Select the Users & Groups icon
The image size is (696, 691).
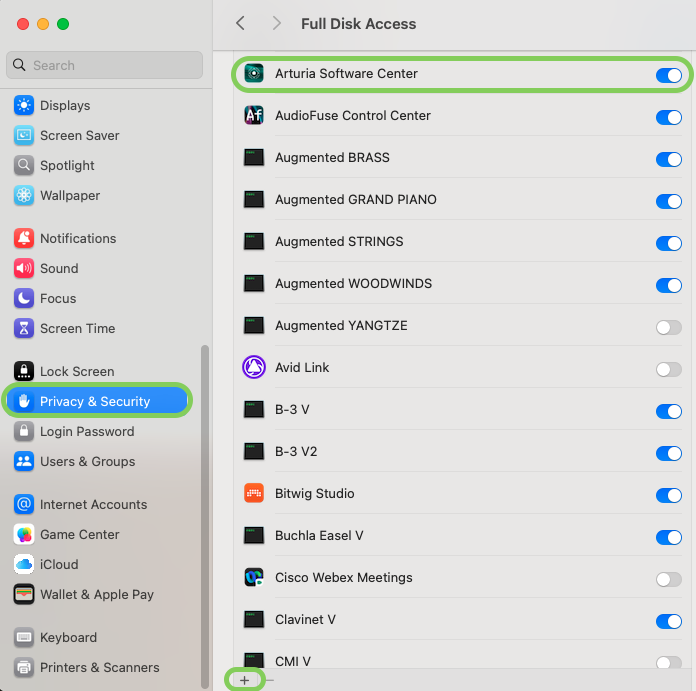pos(24,461)
